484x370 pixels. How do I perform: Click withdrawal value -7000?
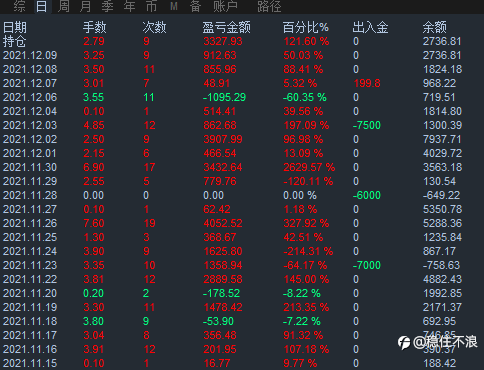tap(367, 265)
